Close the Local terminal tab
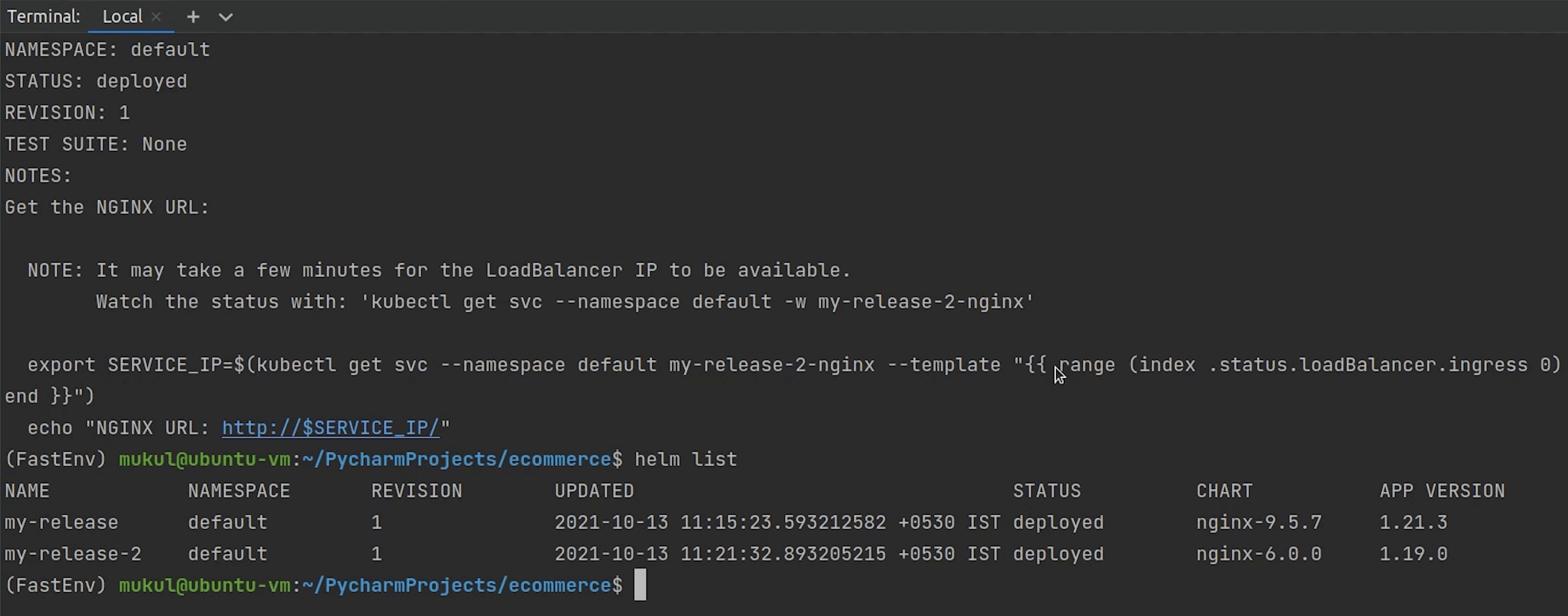 pos(157,17)
